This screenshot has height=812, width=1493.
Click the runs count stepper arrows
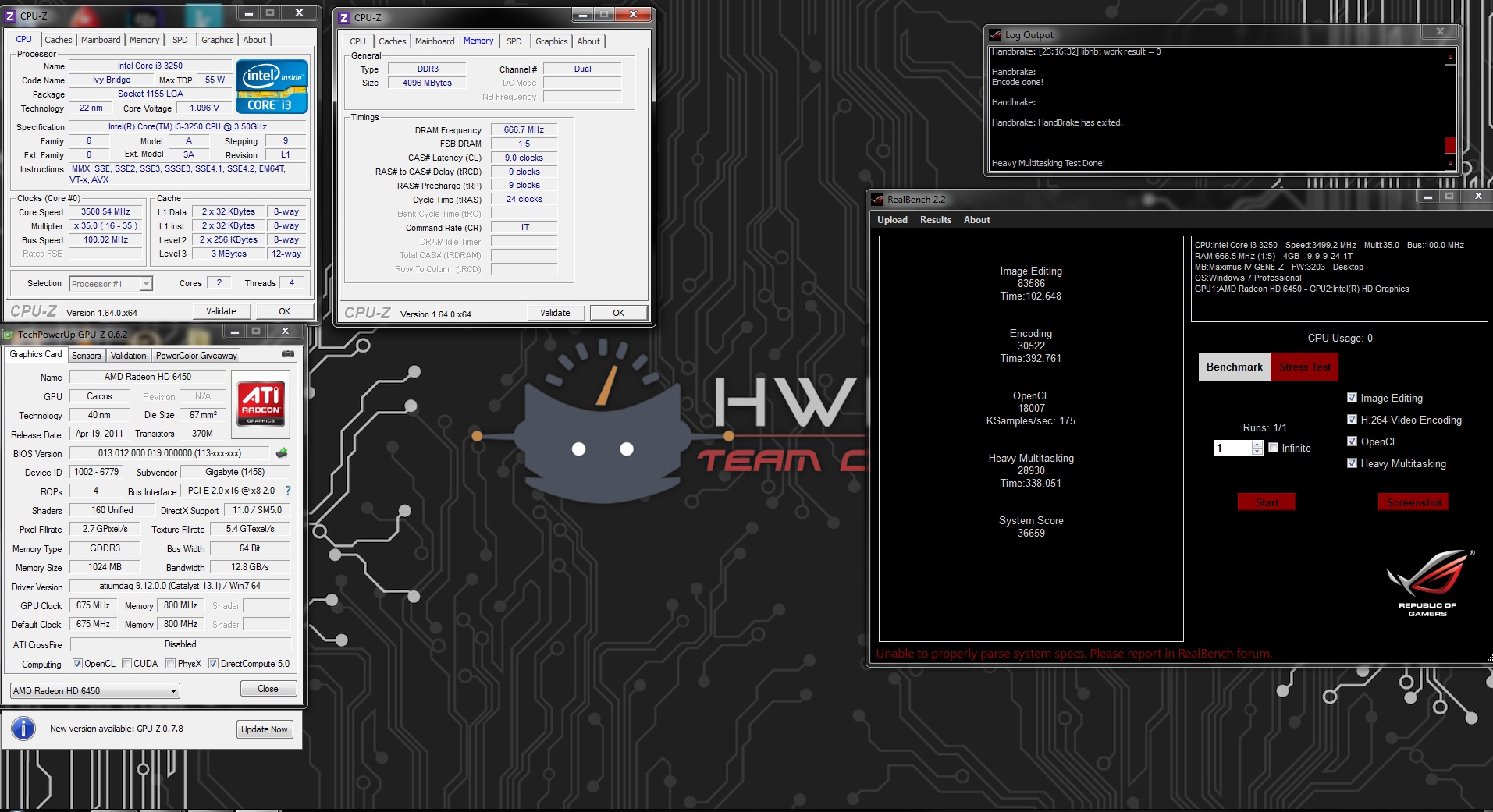(x=1257, y=448)
